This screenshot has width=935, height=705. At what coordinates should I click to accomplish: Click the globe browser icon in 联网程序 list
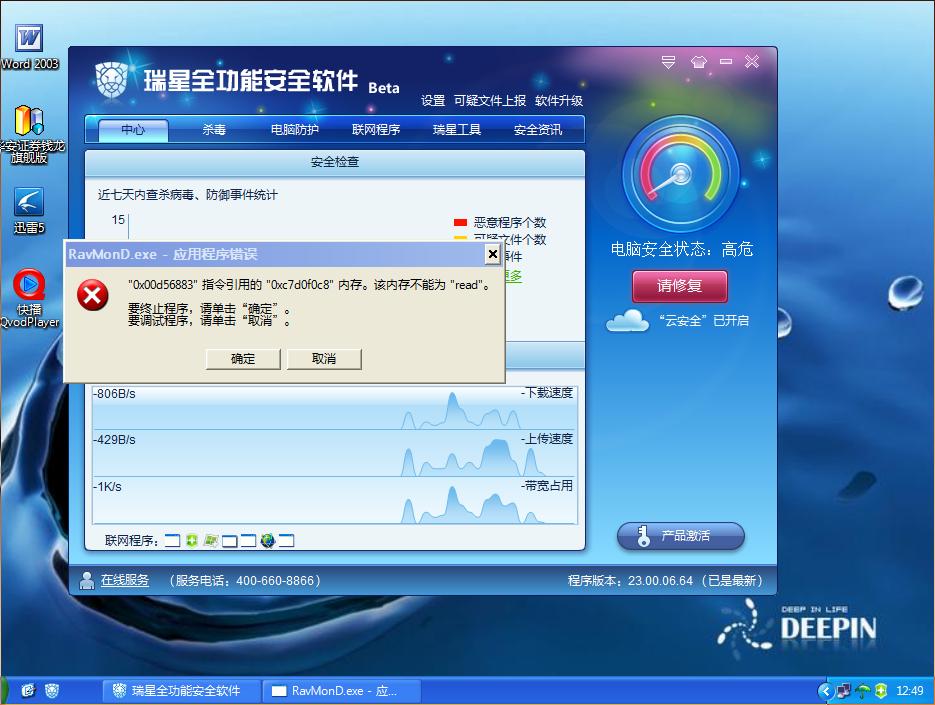[x=268, y=540]
